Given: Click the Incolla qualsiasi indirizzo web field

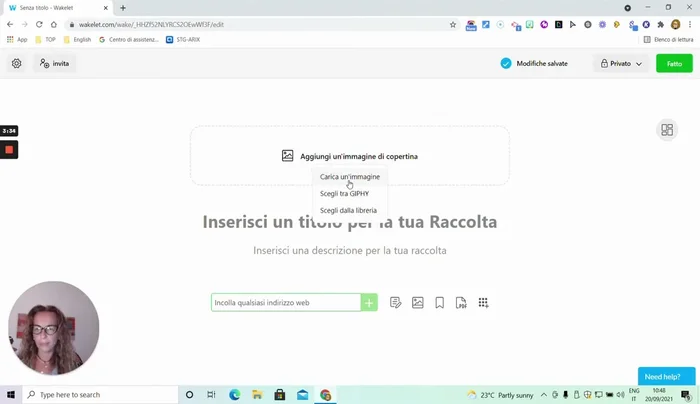Looking at the screenshot, I should [x=286, y=303].
